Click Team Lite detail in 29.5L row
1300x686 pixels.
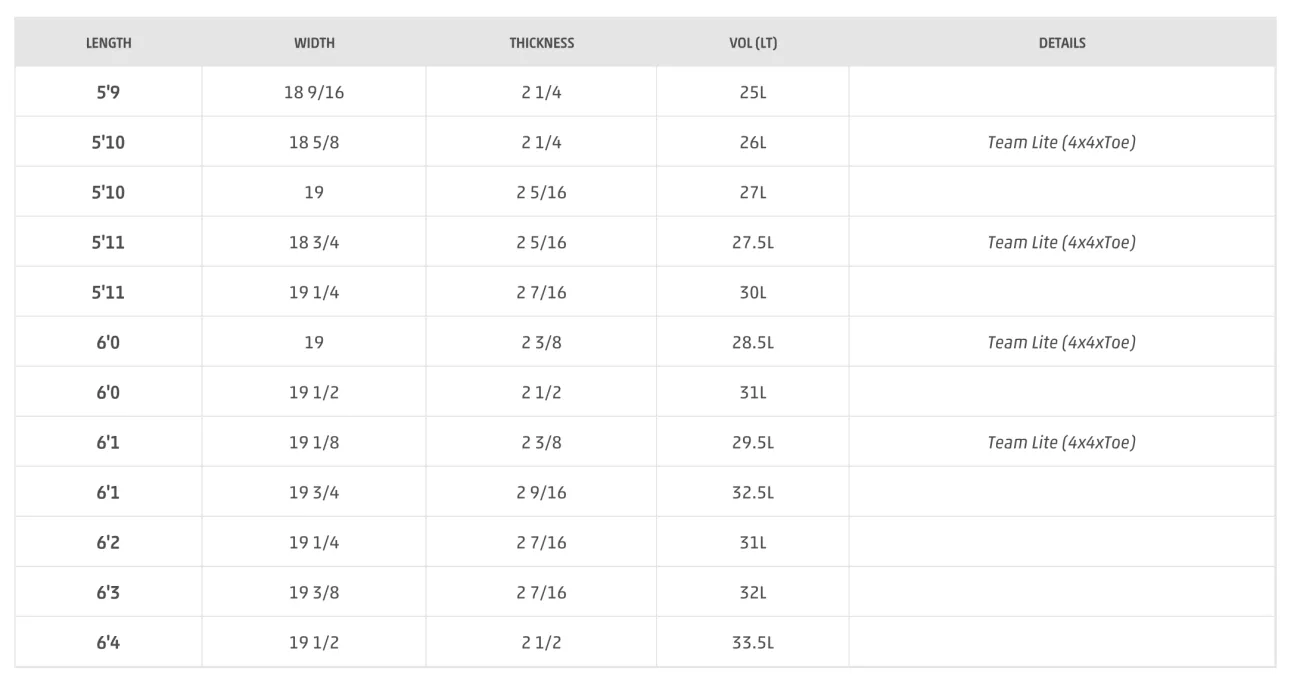click(x=1062, y=442)
